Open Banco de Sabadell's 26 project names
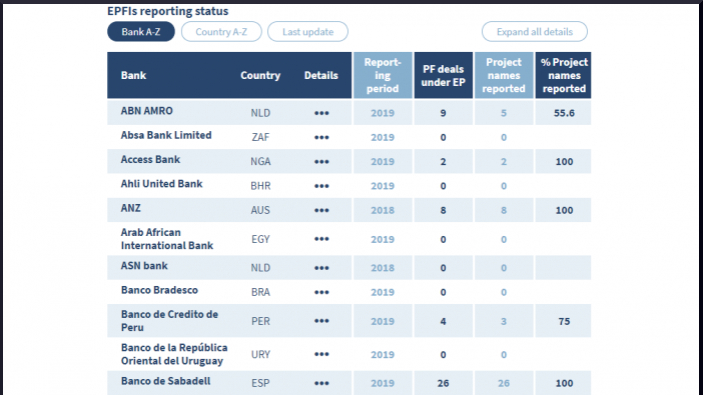 coord(503,383)
